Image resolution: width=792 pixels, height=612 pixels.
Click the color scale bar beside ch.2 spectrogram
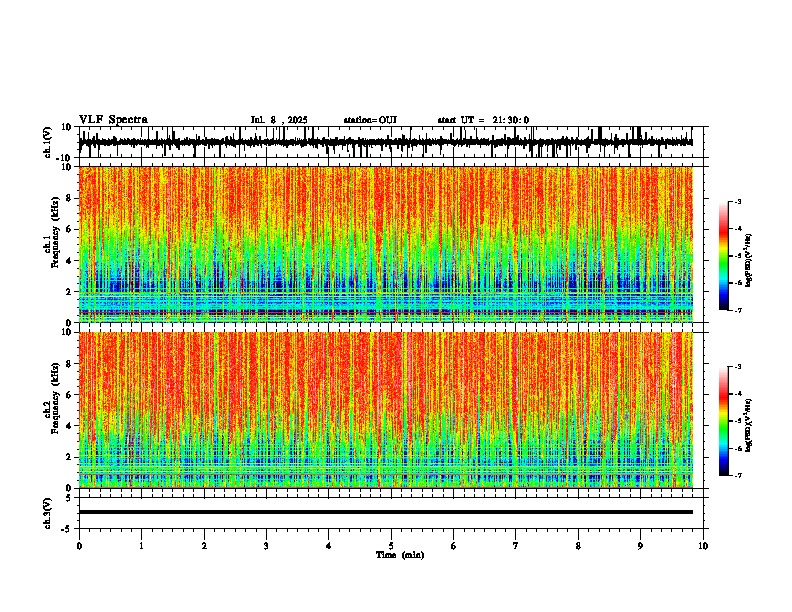pyautogui.click(x=723, y=421)
